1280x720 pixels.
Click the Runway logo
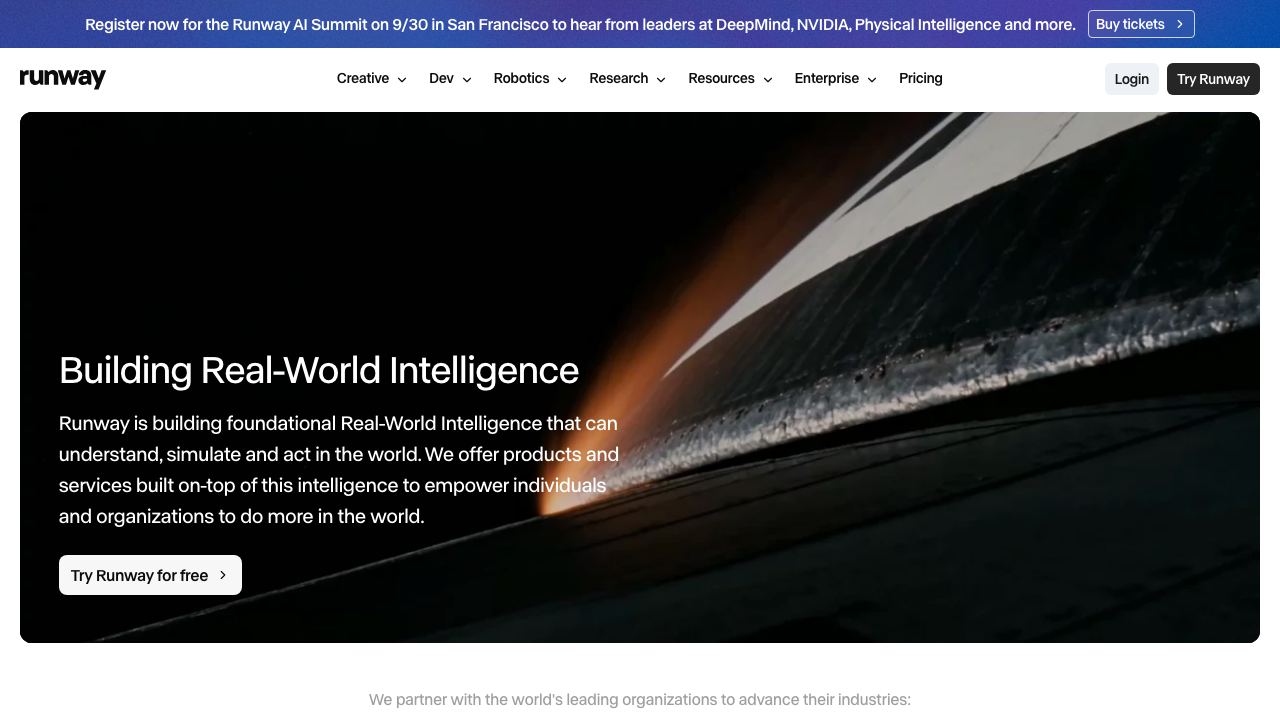coord(63,78)
